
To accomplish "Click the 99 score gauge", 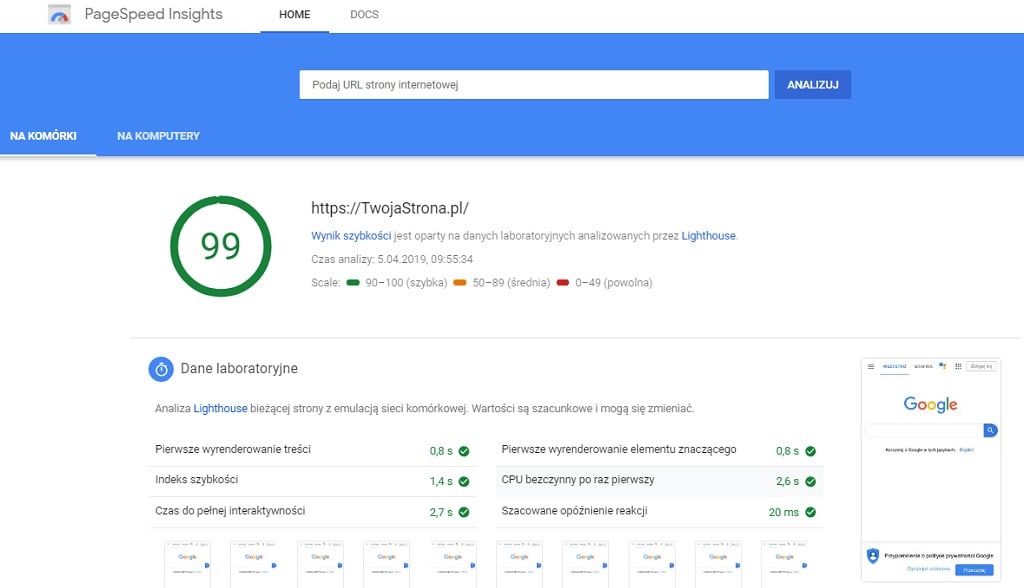I will point(221,246).
